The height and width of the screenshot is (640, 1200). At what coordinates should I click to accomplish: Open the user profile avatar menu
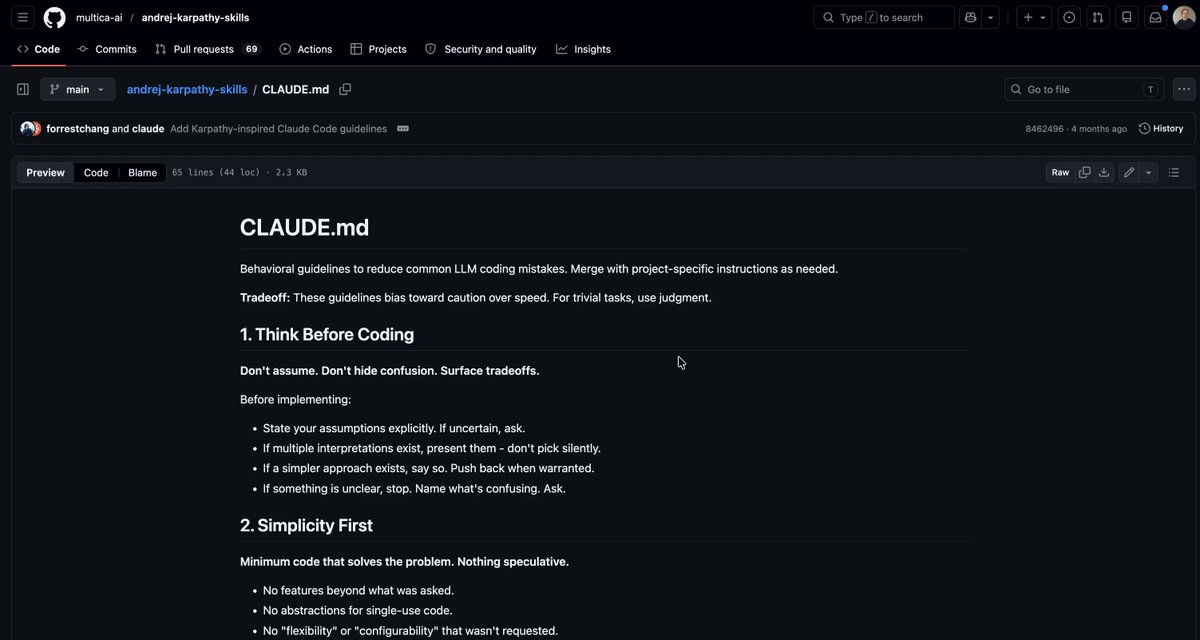point(1184,17)
